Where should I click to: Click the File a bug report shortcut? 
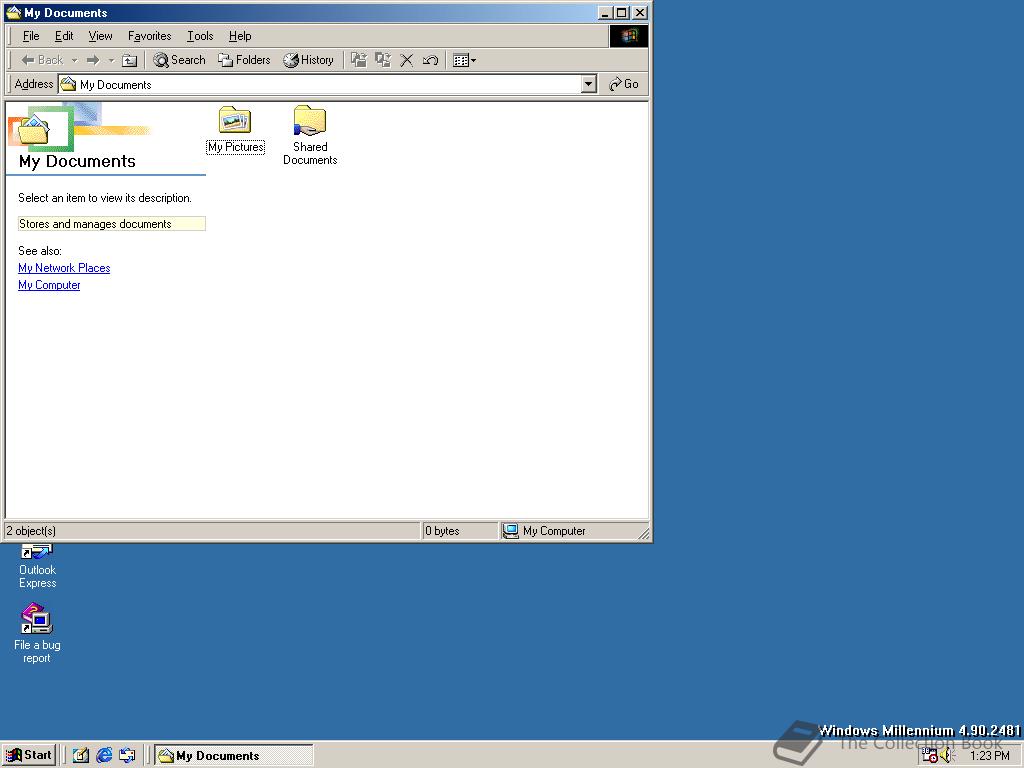(x=37, y=633)
